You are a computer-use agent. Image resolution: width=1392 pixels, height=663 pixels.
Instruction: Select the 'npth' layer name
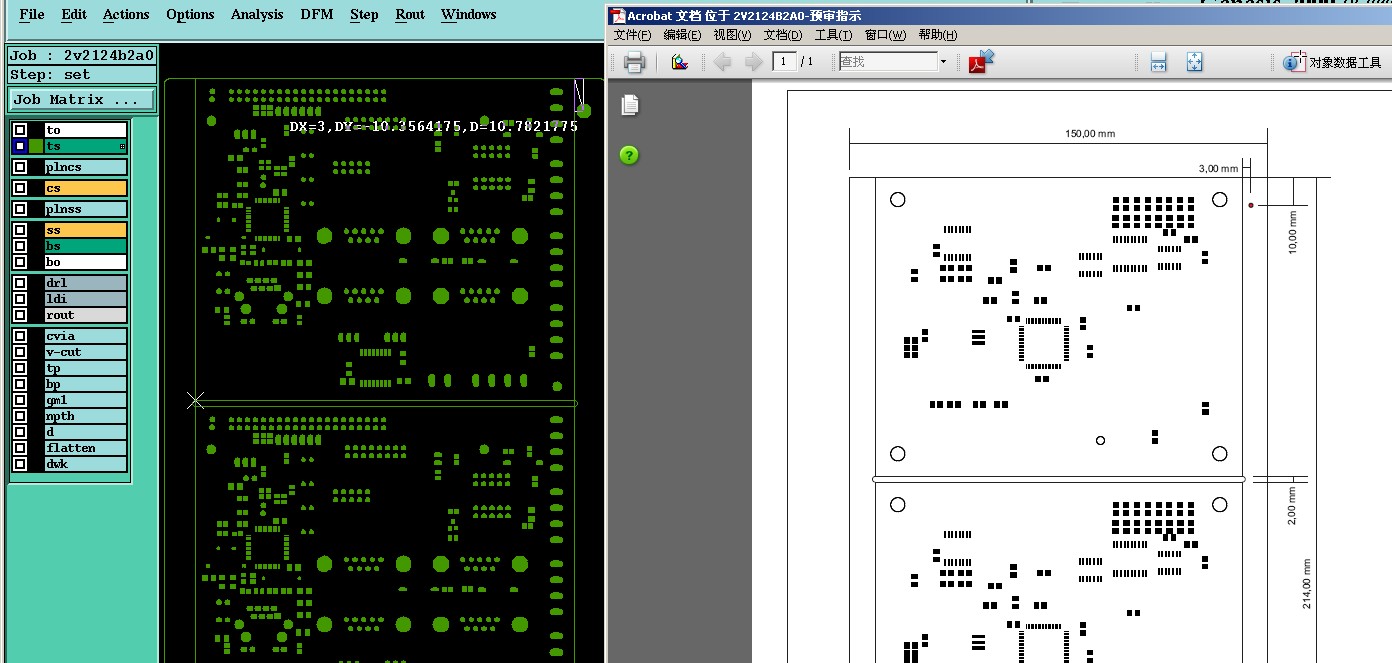pyautogui.click(x=85, y=416)
